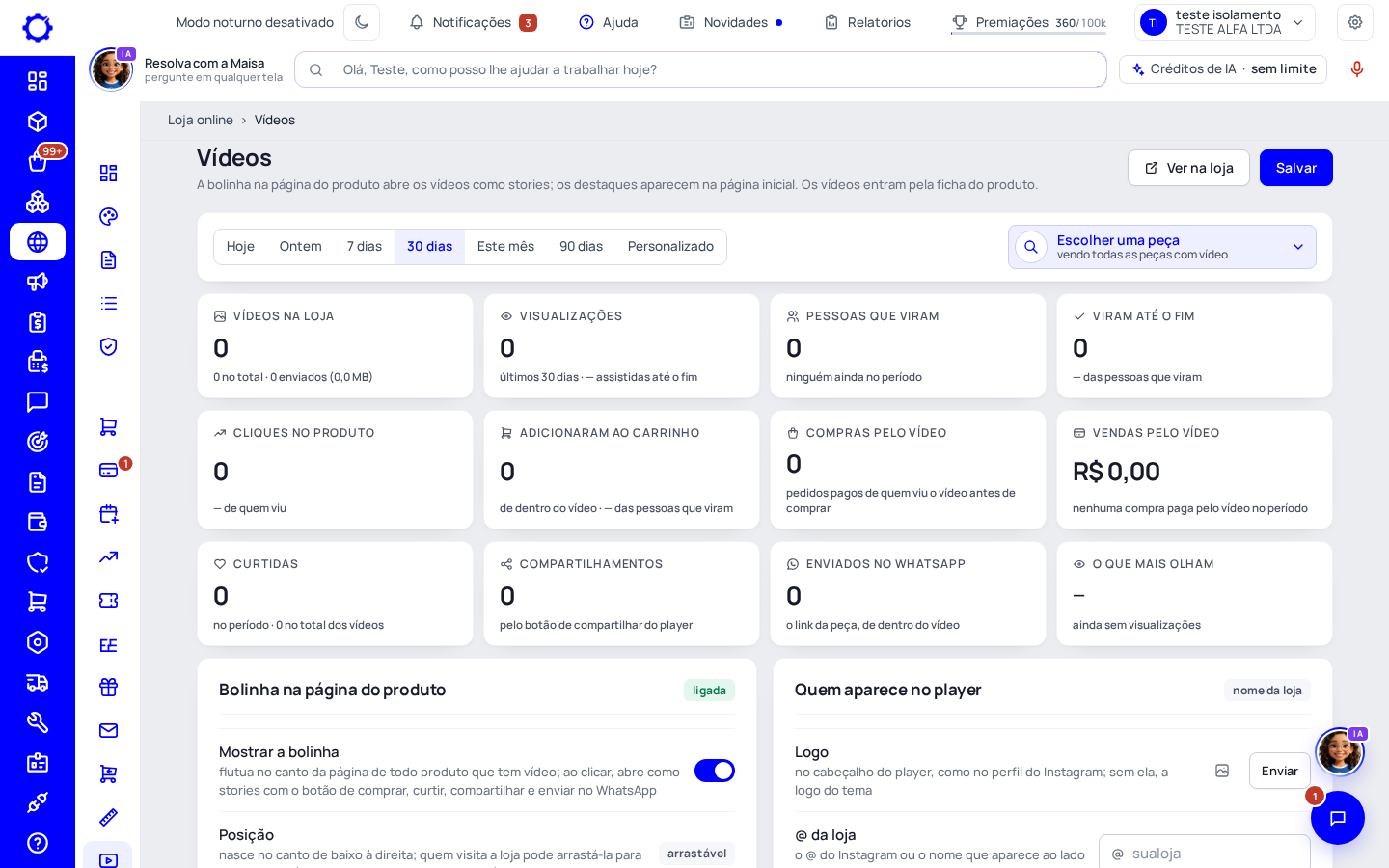Toggle night mode with the moon button
This screenshot has width=1389, height=868.
(x=362, y=22)
